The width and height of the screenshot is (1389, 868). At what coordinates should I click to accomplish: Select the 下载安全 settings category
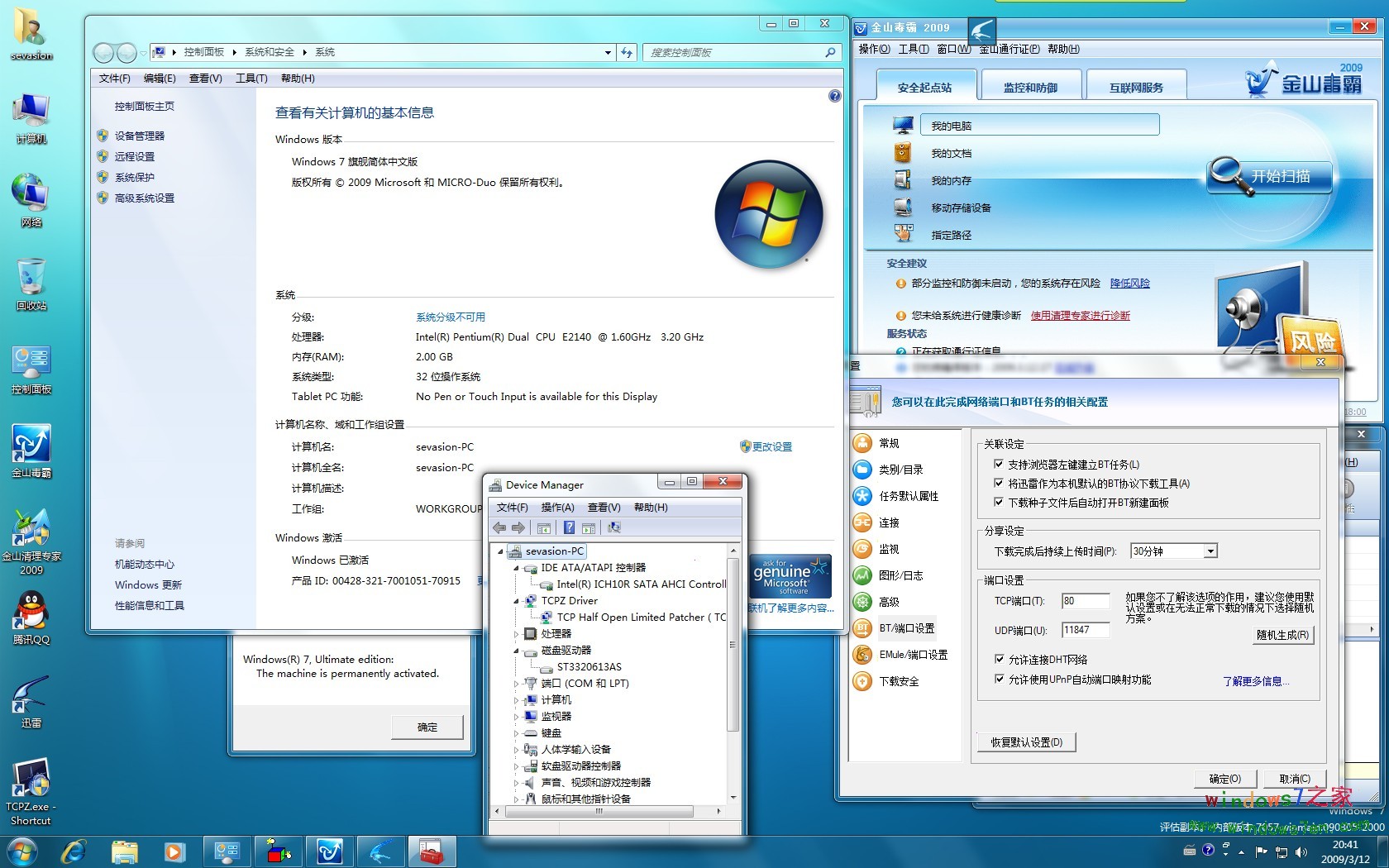tap(899, 681)
